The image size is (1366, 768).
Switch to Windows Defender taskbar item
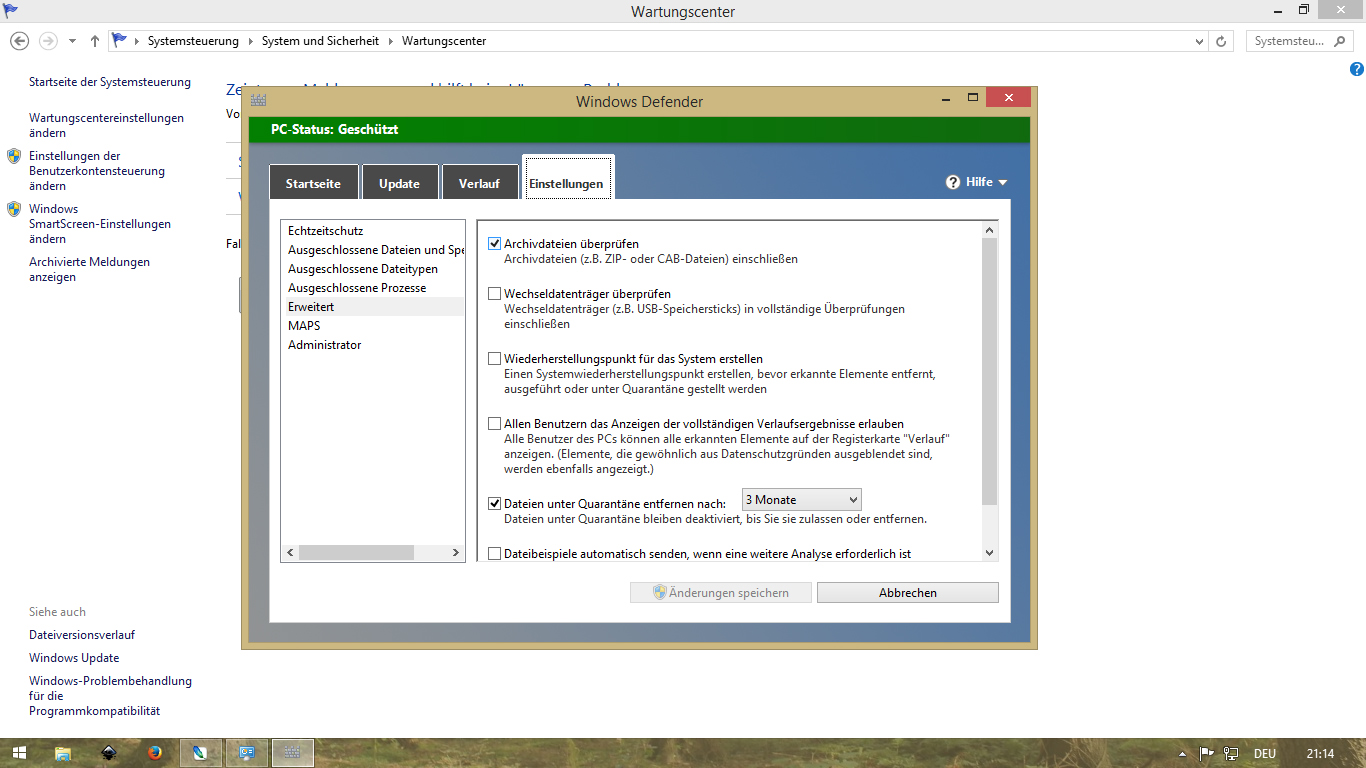coord(293,753)
